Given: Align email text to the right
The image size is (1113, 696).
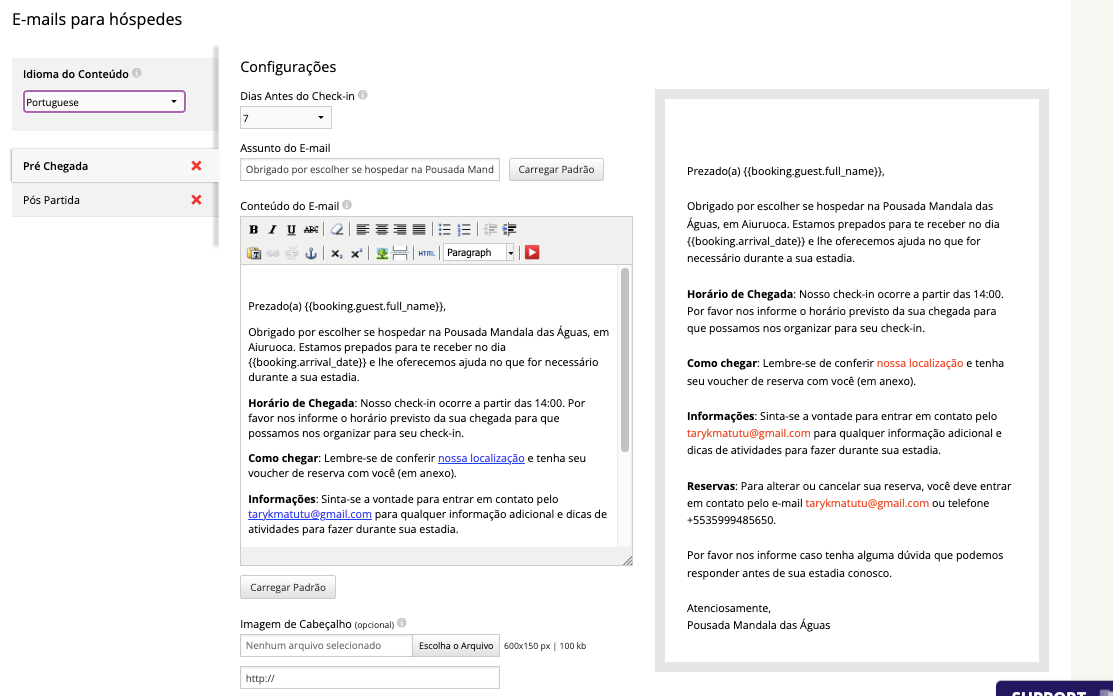Looking at the screenshot, I should tap(400, 229).
